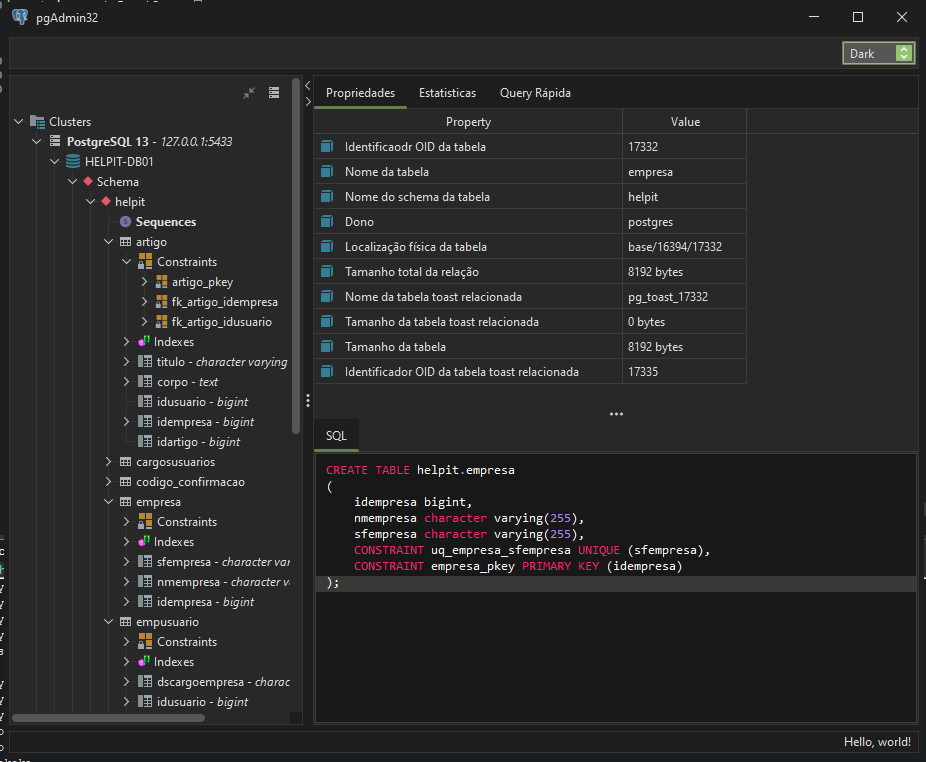
Task: Expand Constraints under the empresa table
Action: (127, 522)
